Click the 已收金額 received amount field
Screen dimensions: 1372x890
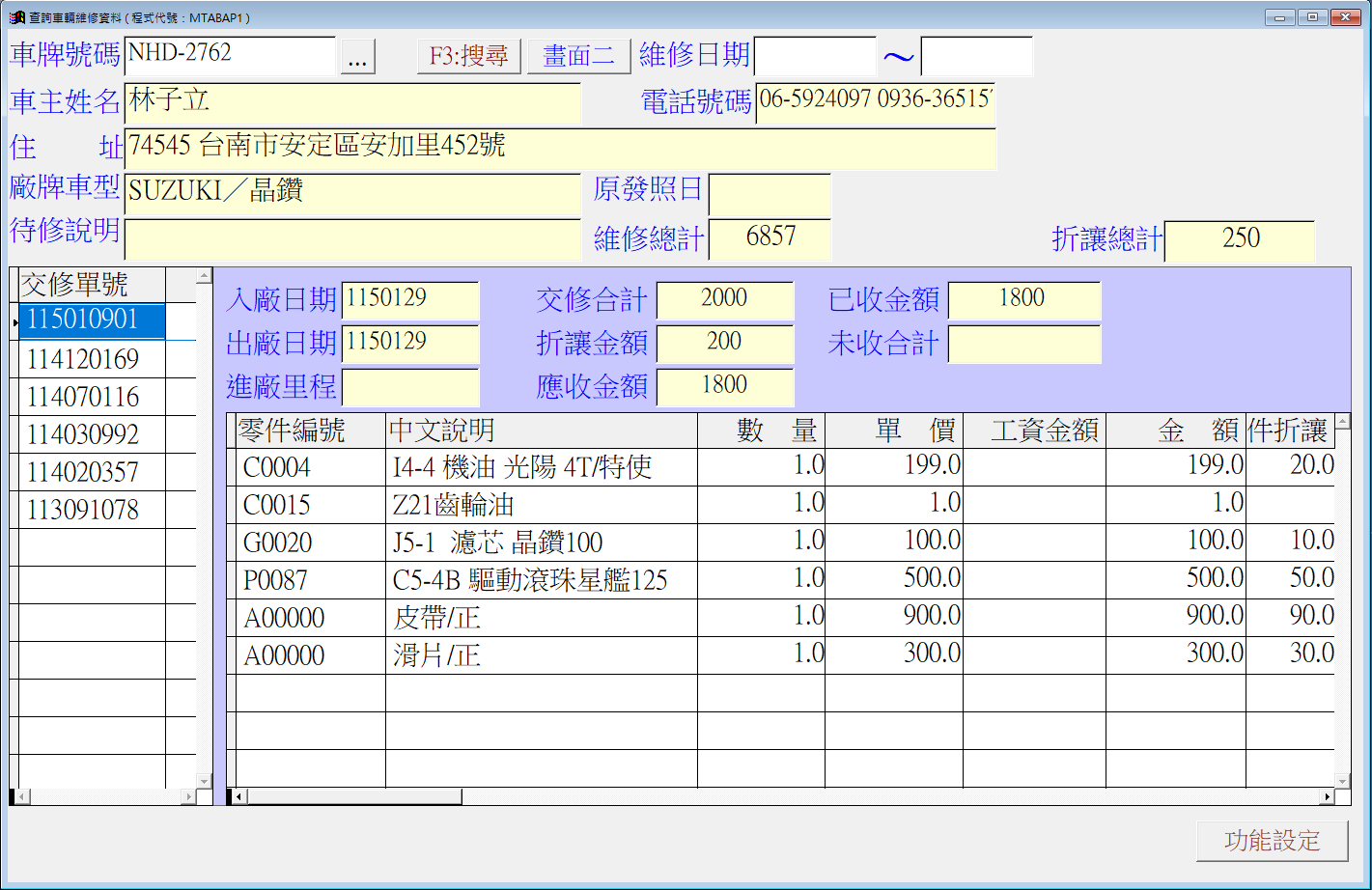1024,300
